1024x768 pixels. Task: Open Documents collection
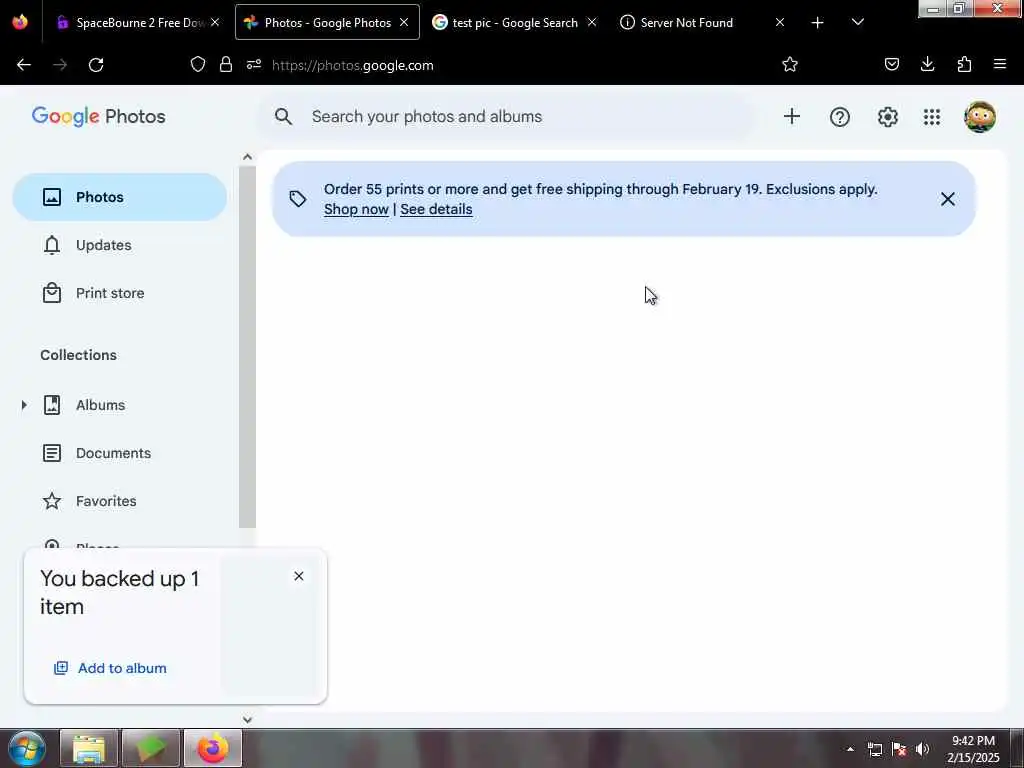click(x=120, y=453)
